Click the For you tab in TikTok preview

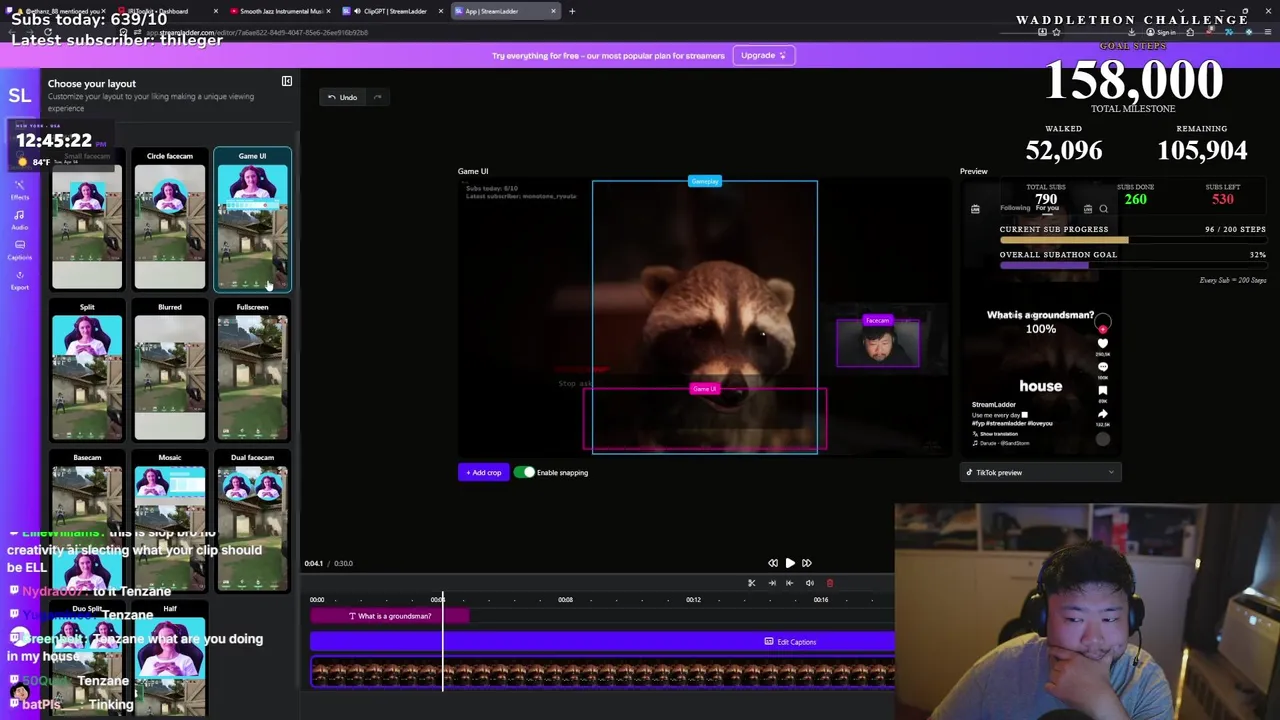[x=1047, y=208]
